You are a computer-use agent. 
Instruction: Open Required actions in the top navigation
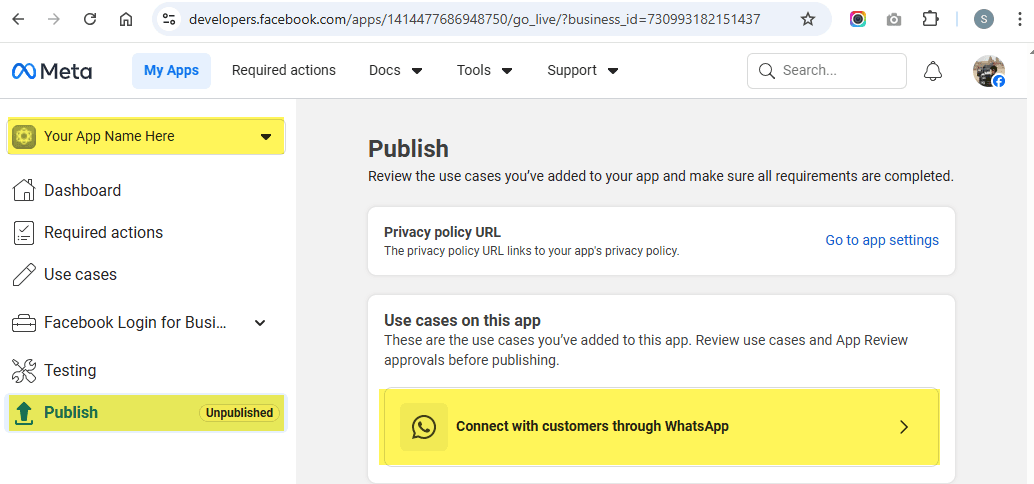pyautogui.click(x=284, y=71)
